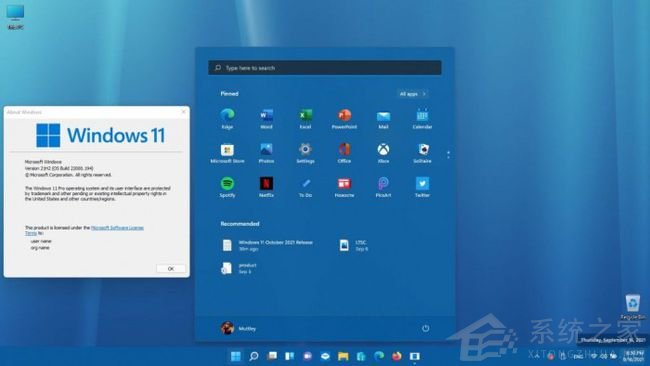This screenshot has width=650, height=366.
Task: Launch Spotify from the pinned apps
Action: 227,187
